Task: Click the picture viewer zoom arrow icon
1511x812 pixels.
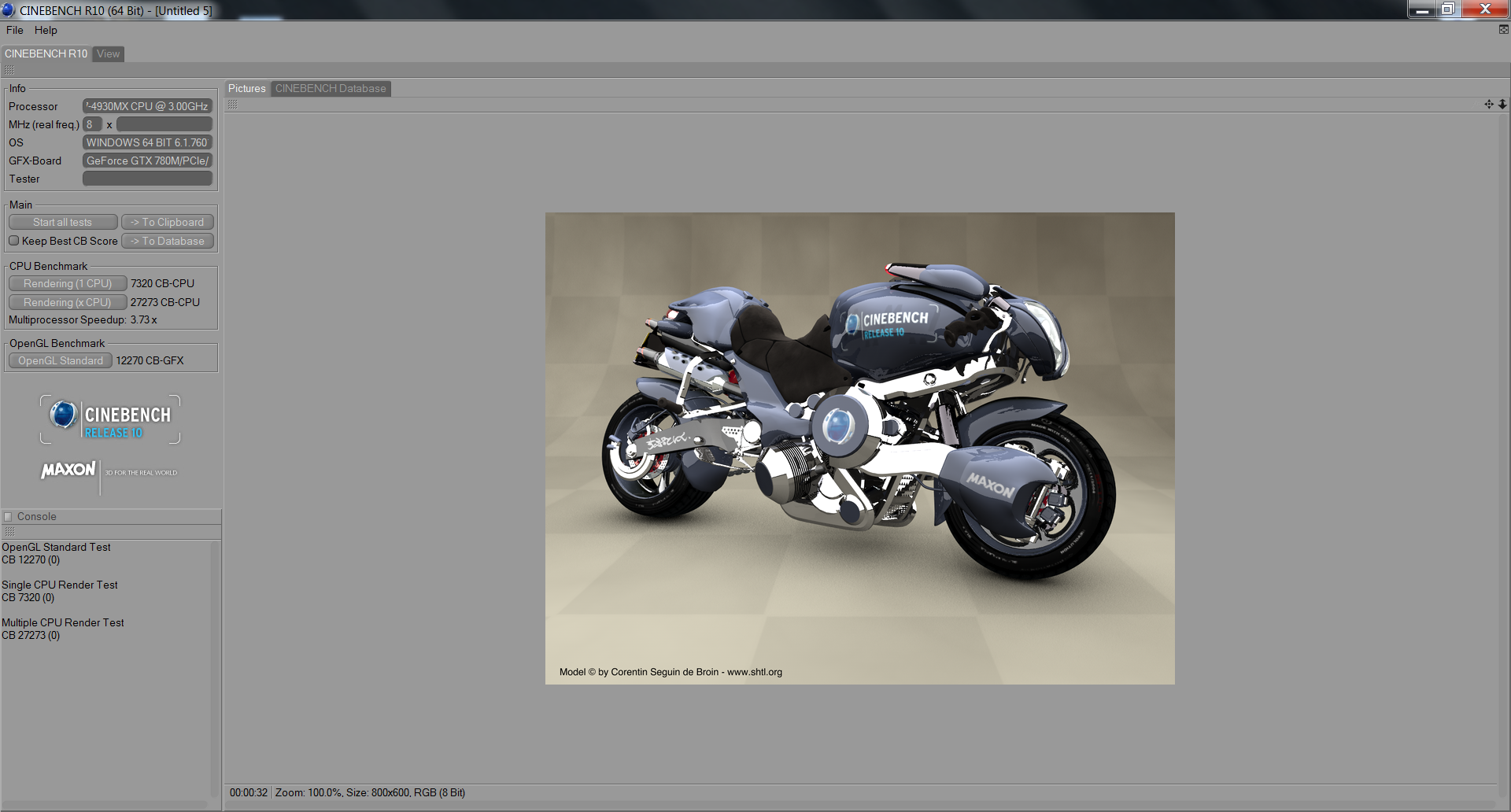Action: [x=1502, y=105]
